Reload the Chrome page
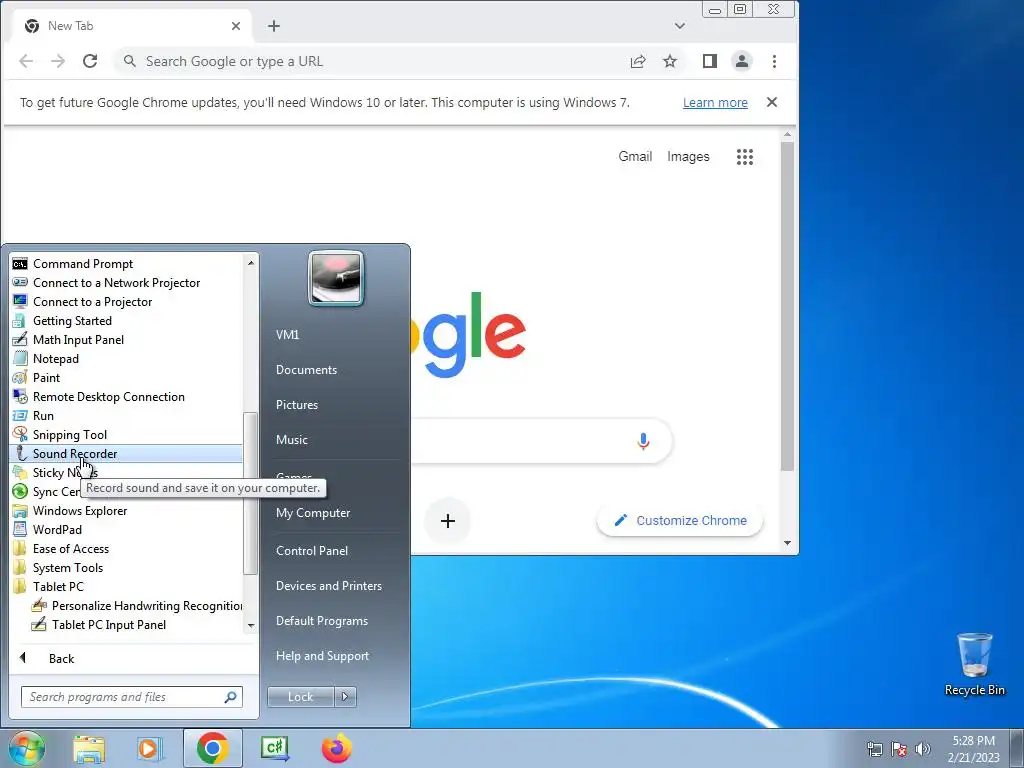The image size is (1024, 768). click(x=90, y=61)
